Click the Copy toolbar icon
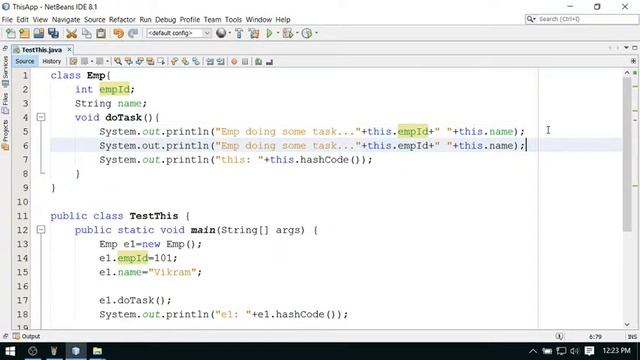The image size is (640, 360). tap(87, 33)
